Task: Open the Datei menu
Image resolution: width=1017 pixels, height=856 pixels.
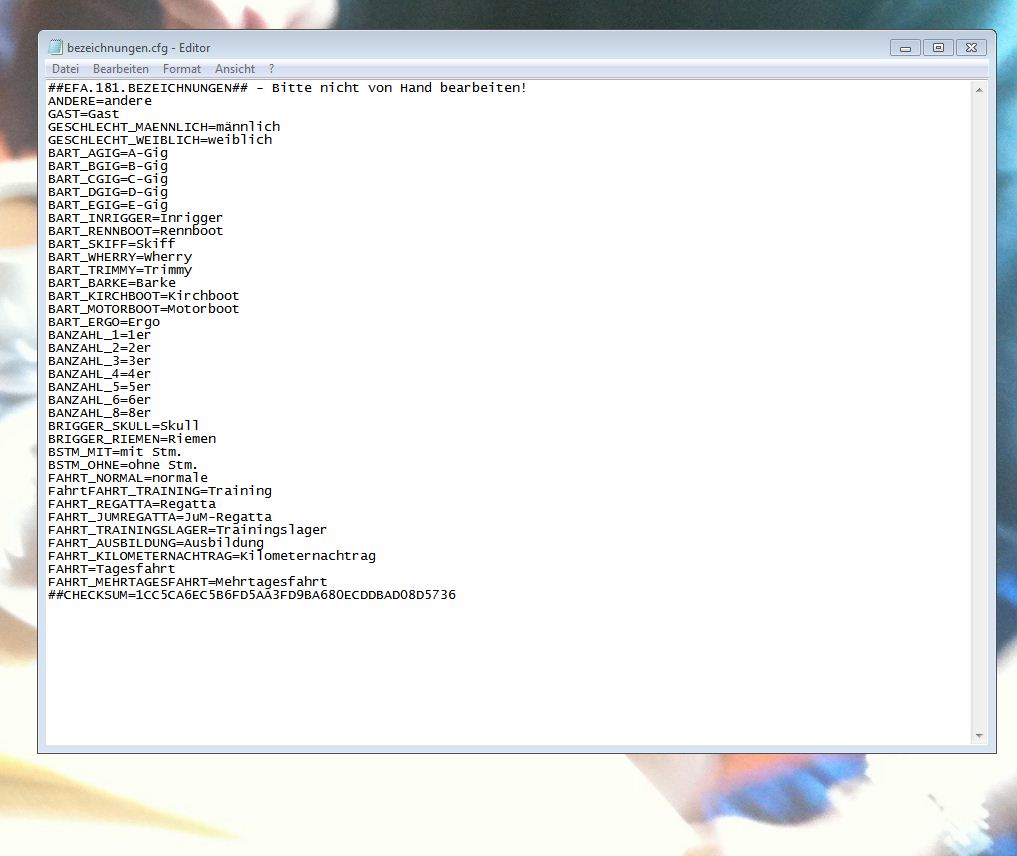Action: pos(65,69)
